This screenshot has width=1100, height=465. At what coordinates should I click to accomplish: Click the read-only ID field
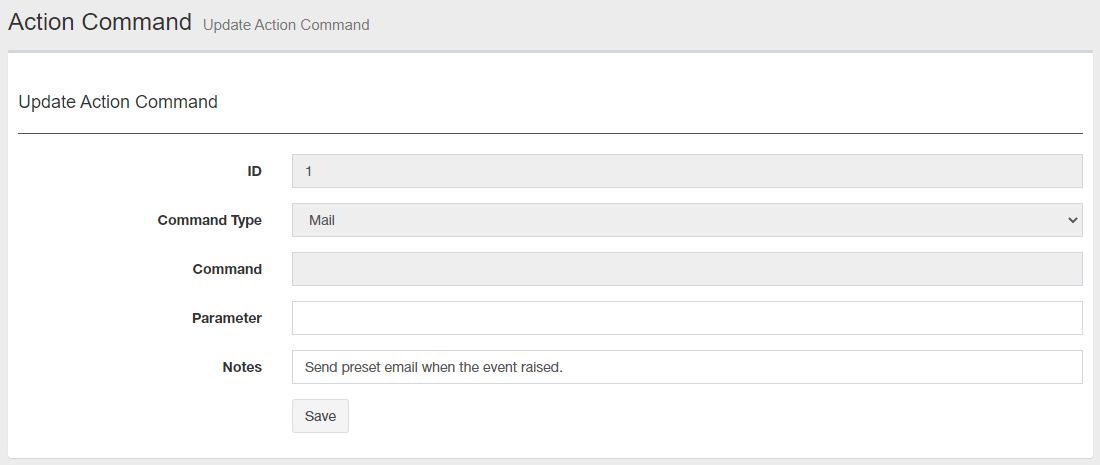[x=686, y=171]
